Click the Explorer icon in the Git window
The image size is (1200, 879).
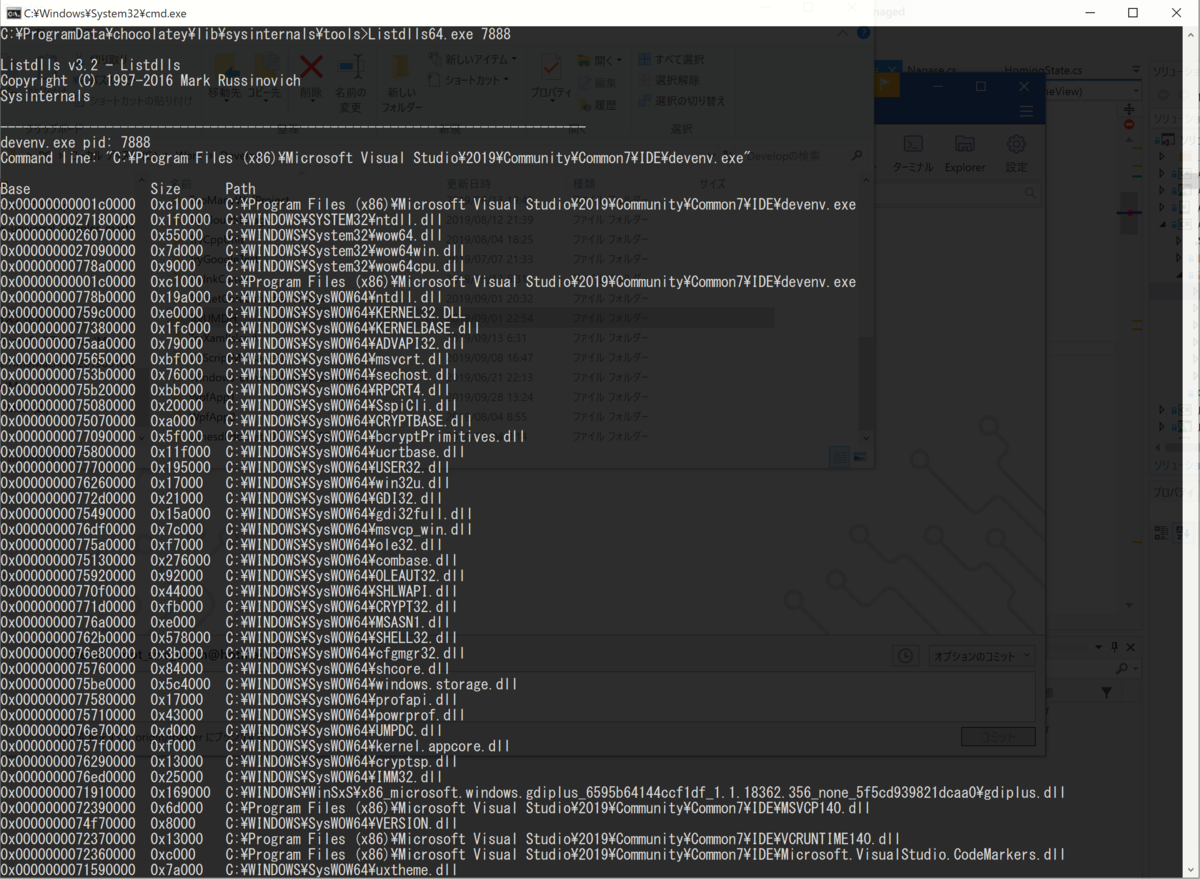point(964,155)
